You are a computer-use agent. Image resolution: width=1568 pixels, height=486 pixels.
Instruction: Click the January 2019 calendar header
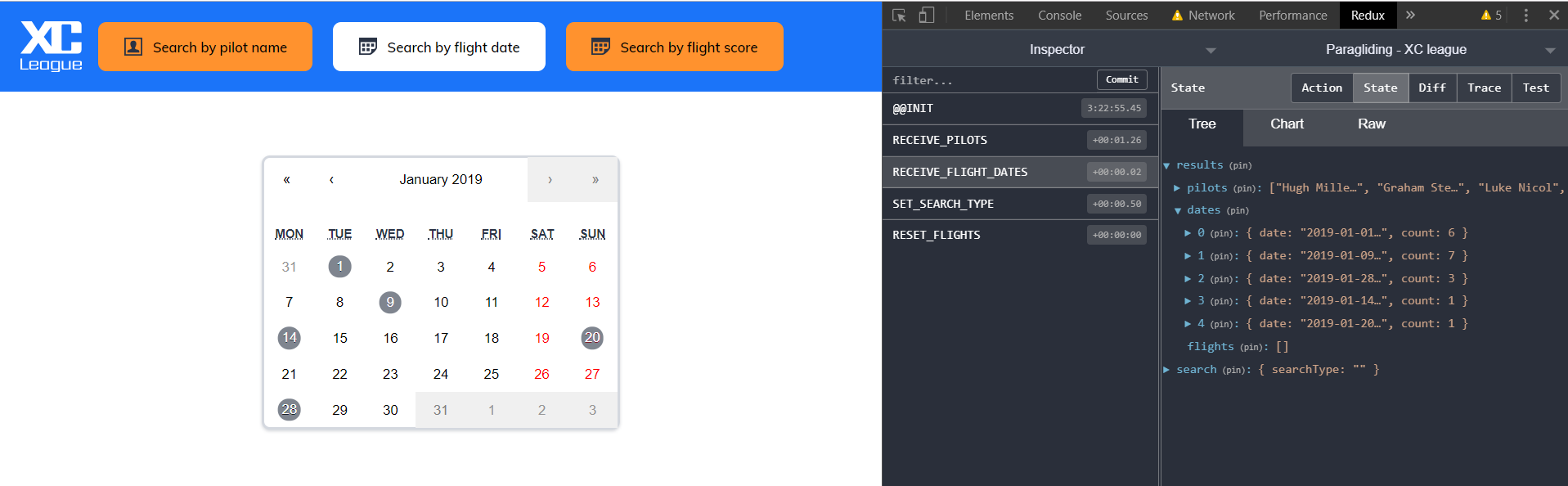pos(441,179)
